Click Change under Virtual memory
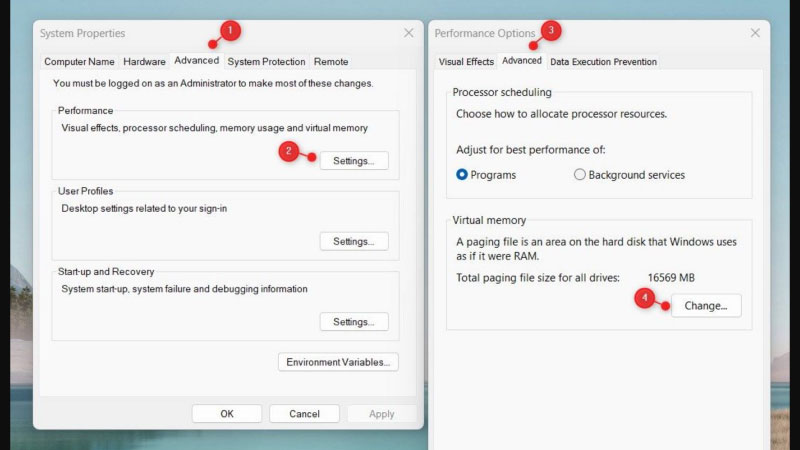The image size is (800, 450). point(706,306)
